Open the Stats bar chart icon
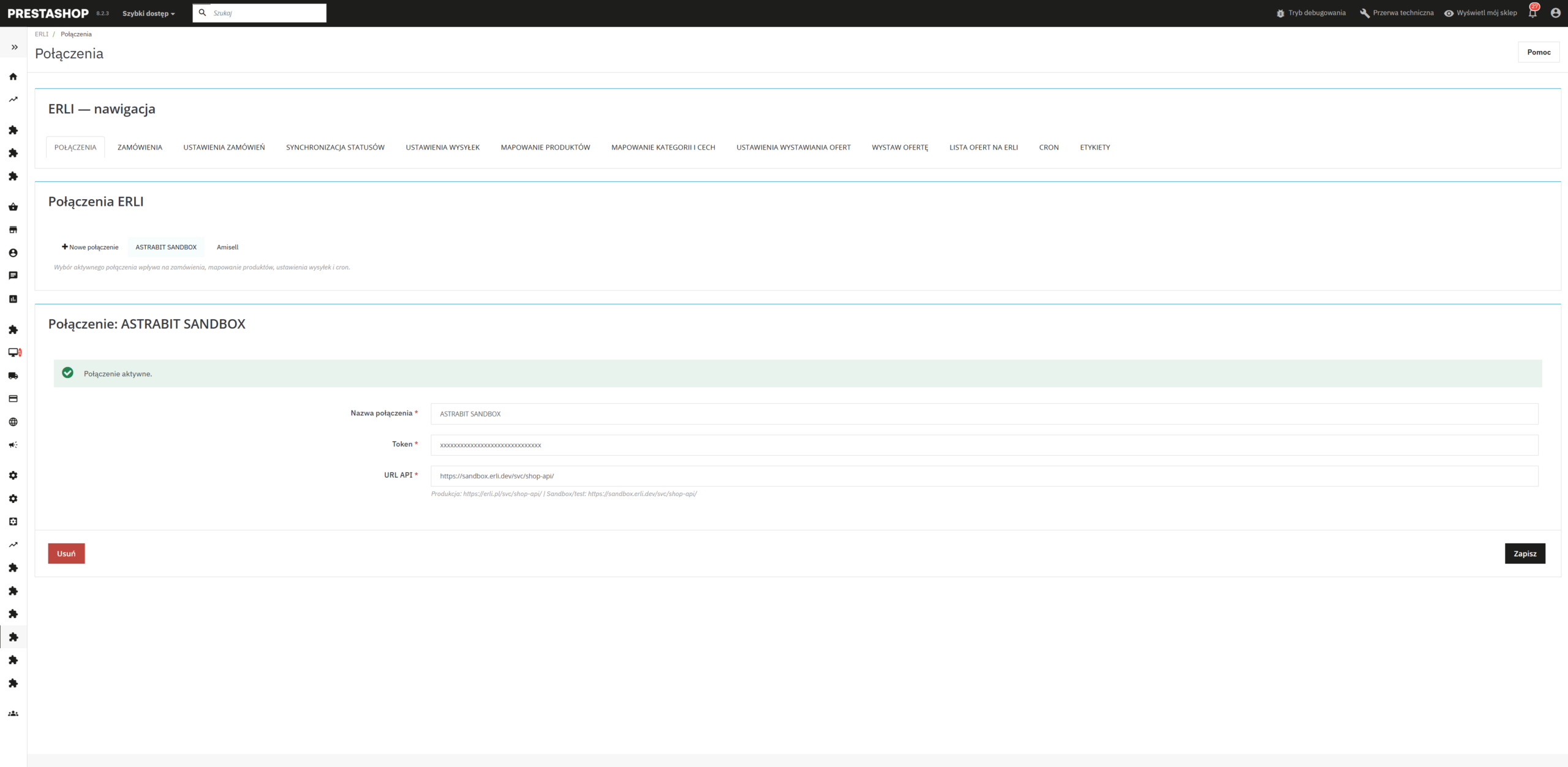The height and width of the screenshot is (767, 1568). [x=13, y=299]
